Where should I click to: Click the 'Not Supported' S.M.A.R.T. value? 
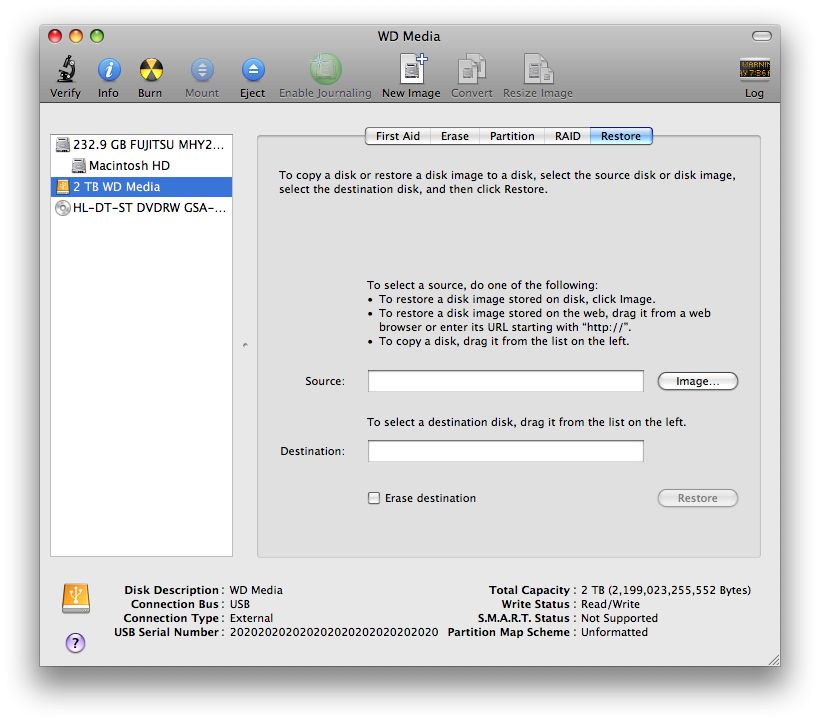tap(619, 618)
